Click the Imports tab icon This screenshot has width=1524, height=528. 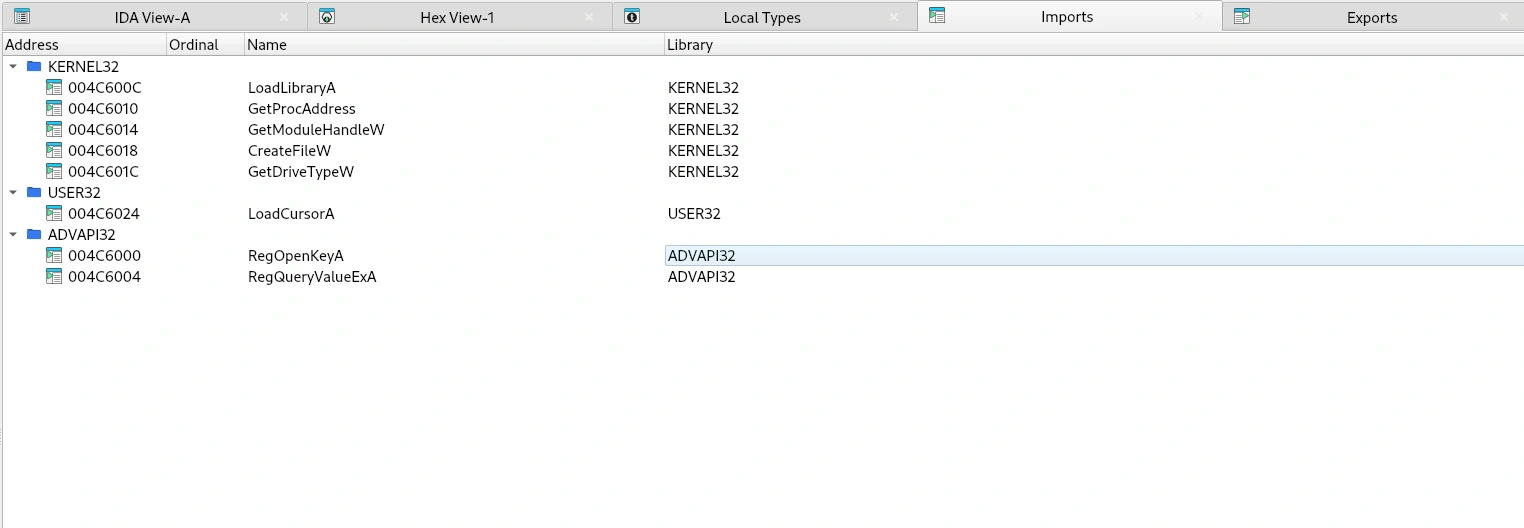[x=937, y=15]
